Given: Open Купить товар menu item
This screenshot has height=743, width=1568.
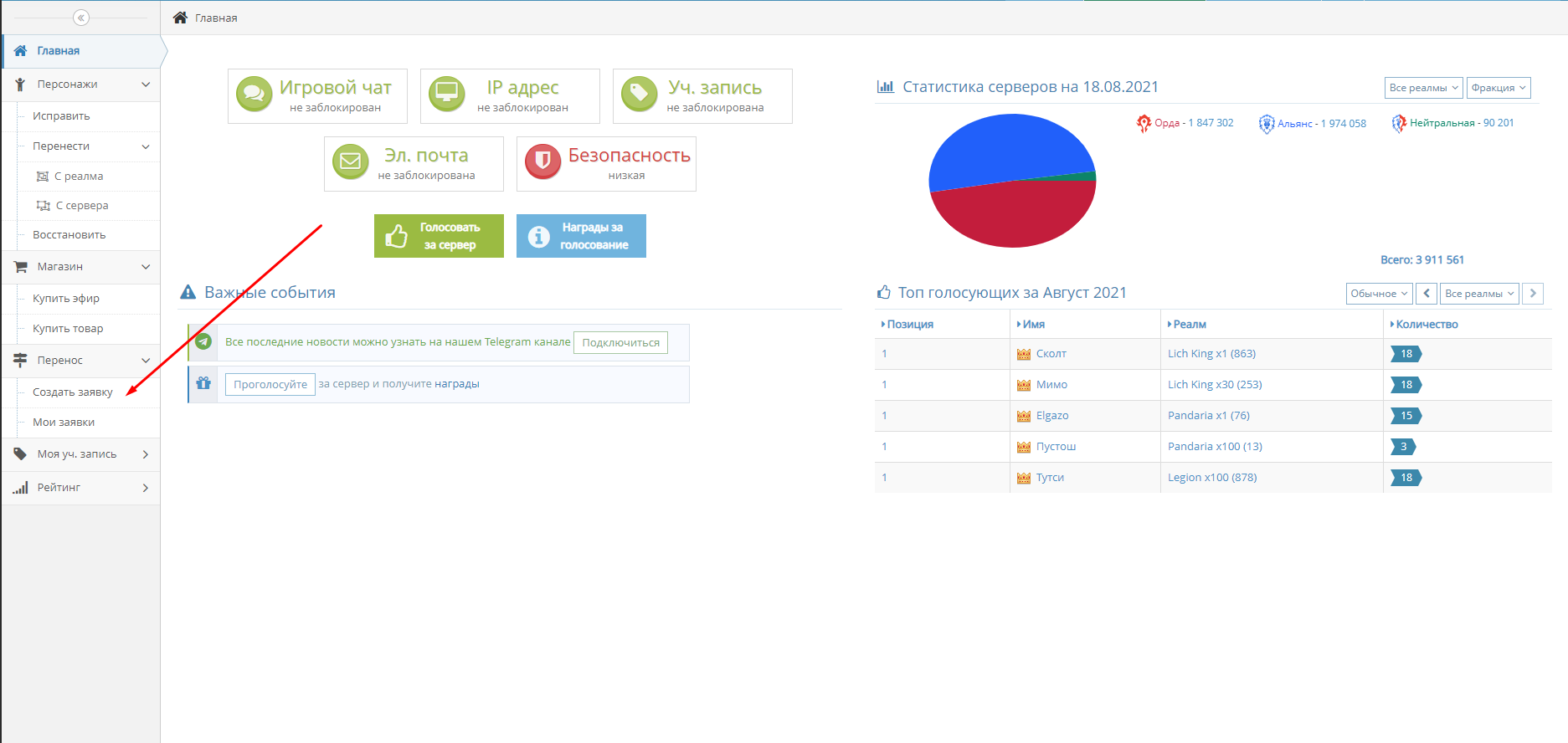Looking at the screenshot, I should pyautogui.click(x=88, y=329).
